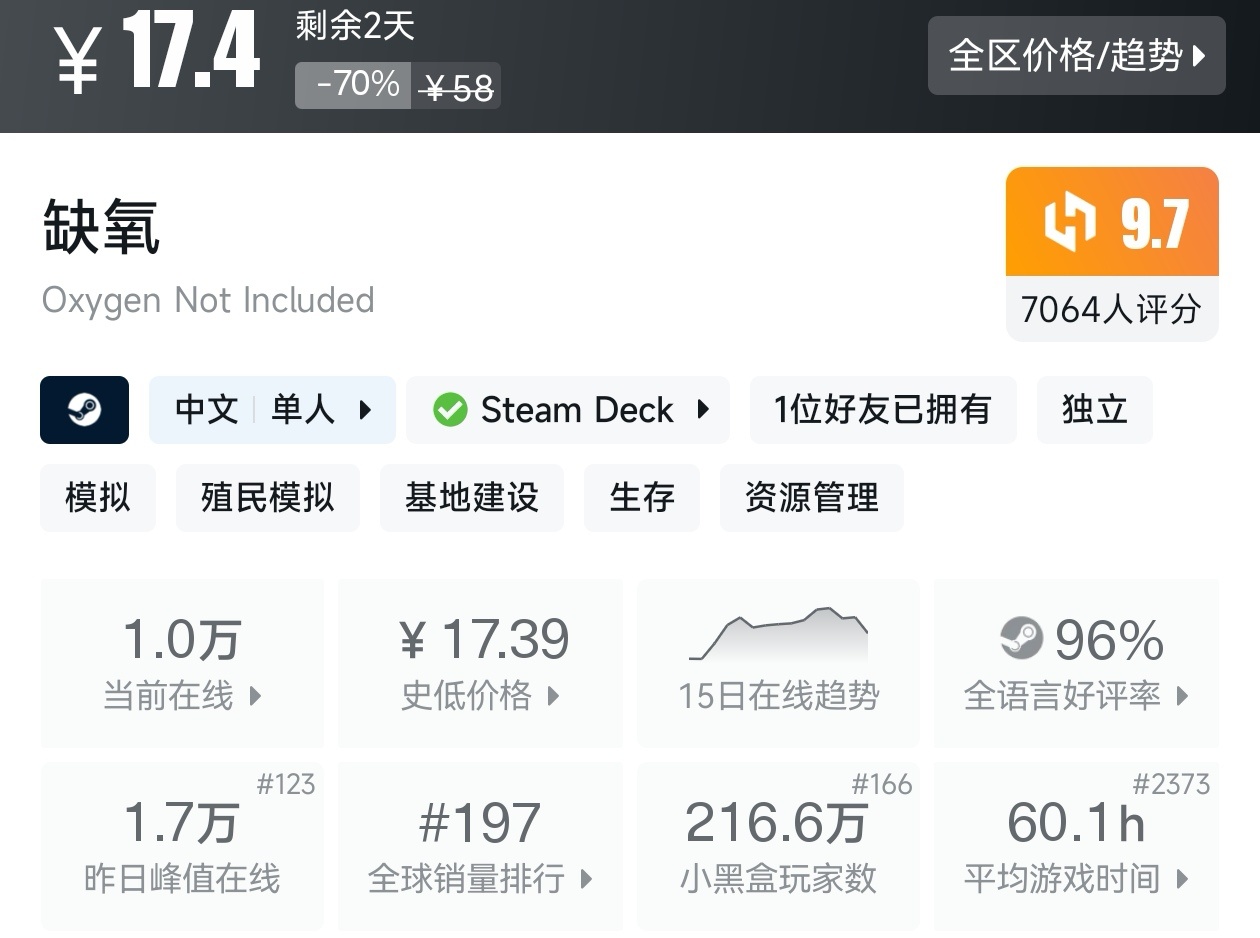This screenshot has height=938, width=1260.
Task: Expand the 史低价格 history arrow
Action: pyautogui.click(x=553, y=696)
